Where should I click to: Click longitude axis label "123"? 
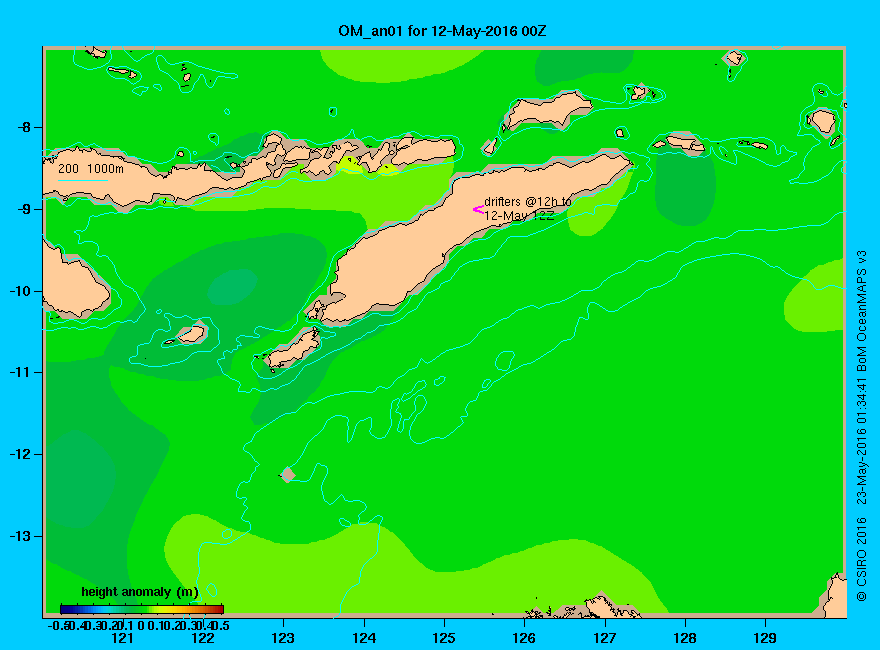click(283, 638)
